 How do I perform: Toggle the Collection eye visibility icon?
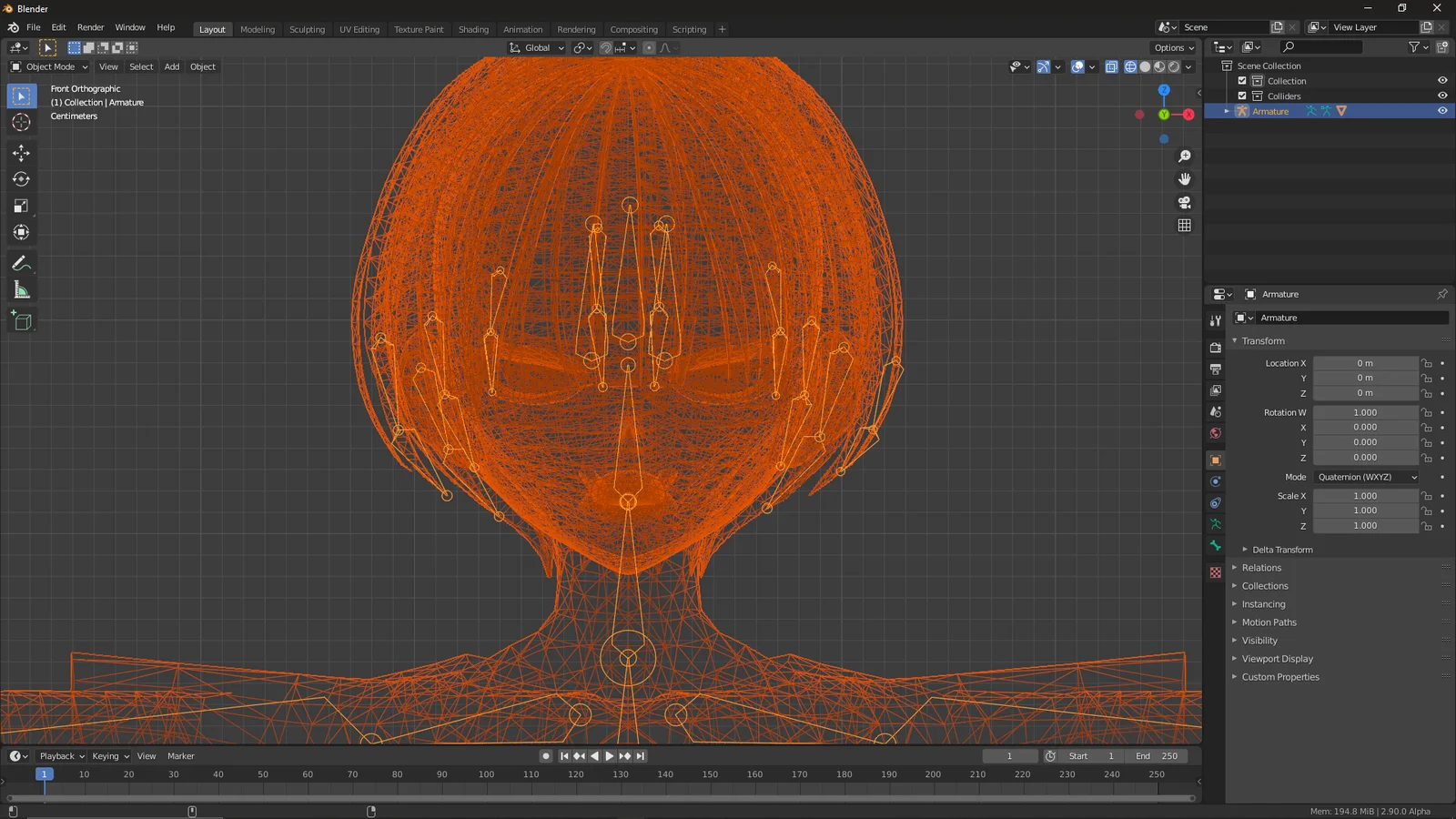(x=1442, y=81)
